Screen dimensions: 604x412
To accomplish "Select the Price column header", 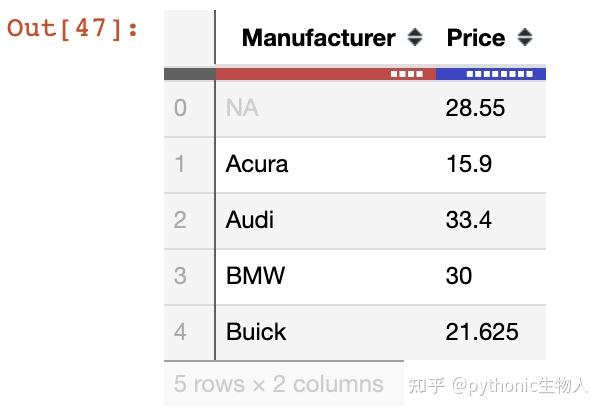I will tap(476, 39).
